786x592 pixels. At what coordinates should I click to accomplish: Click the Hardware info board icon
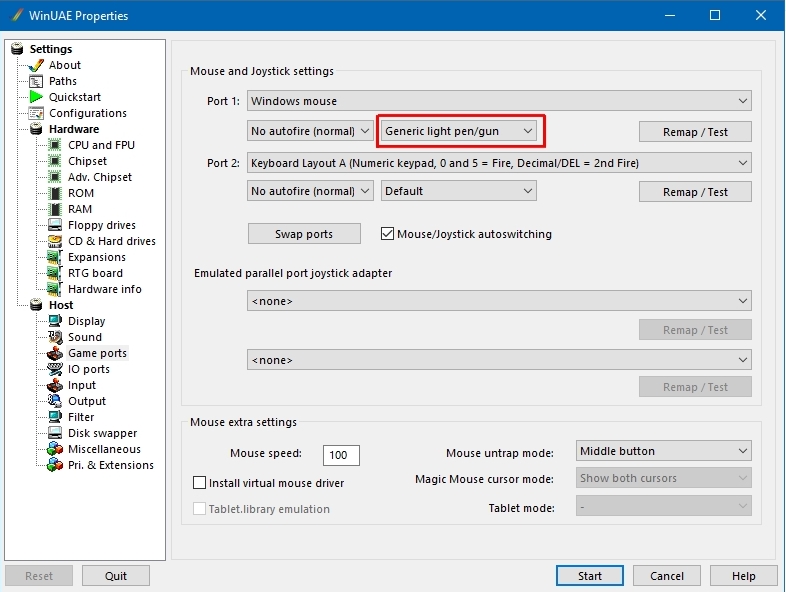click(55, 289)
